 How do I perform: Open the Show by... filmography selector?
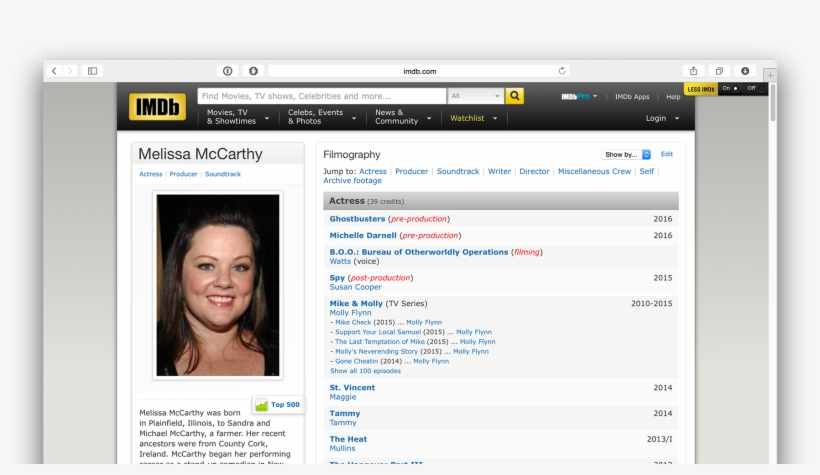[625, 154]
